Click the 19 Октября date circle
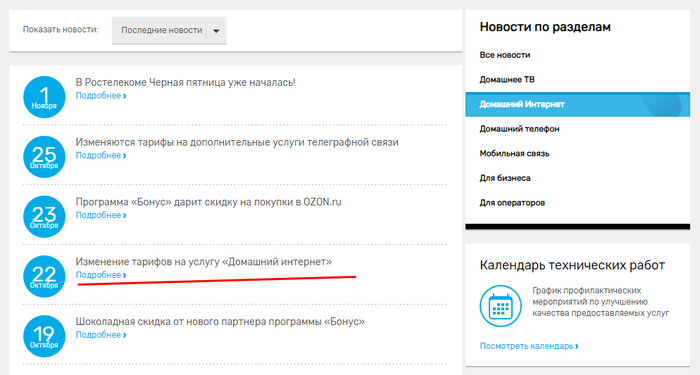Viewport: 700px width, 375px height. pos(44,336)
